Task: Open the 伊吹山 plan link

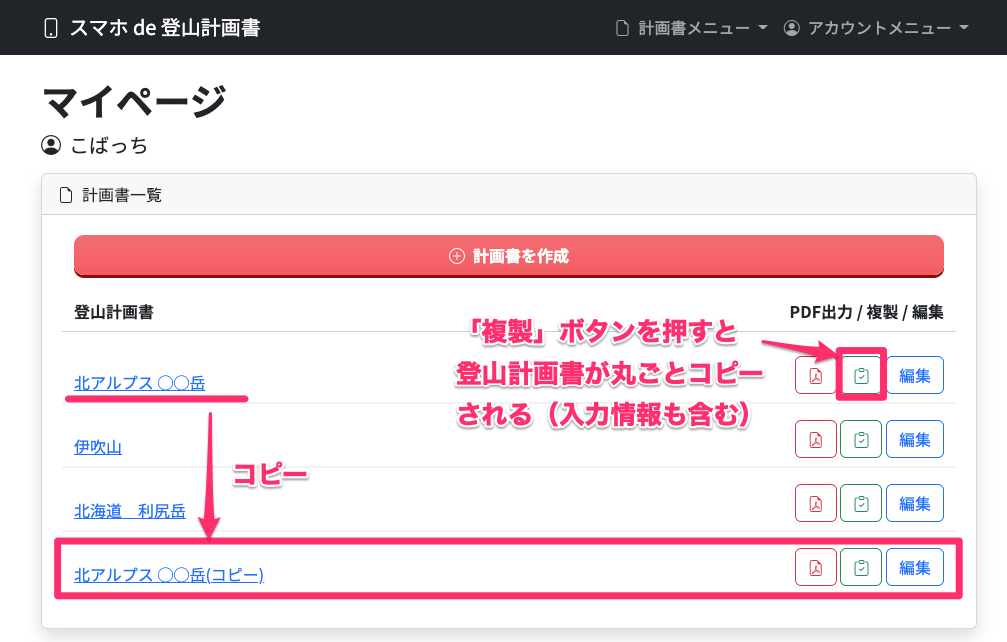Action: click(x=98, y=447)
